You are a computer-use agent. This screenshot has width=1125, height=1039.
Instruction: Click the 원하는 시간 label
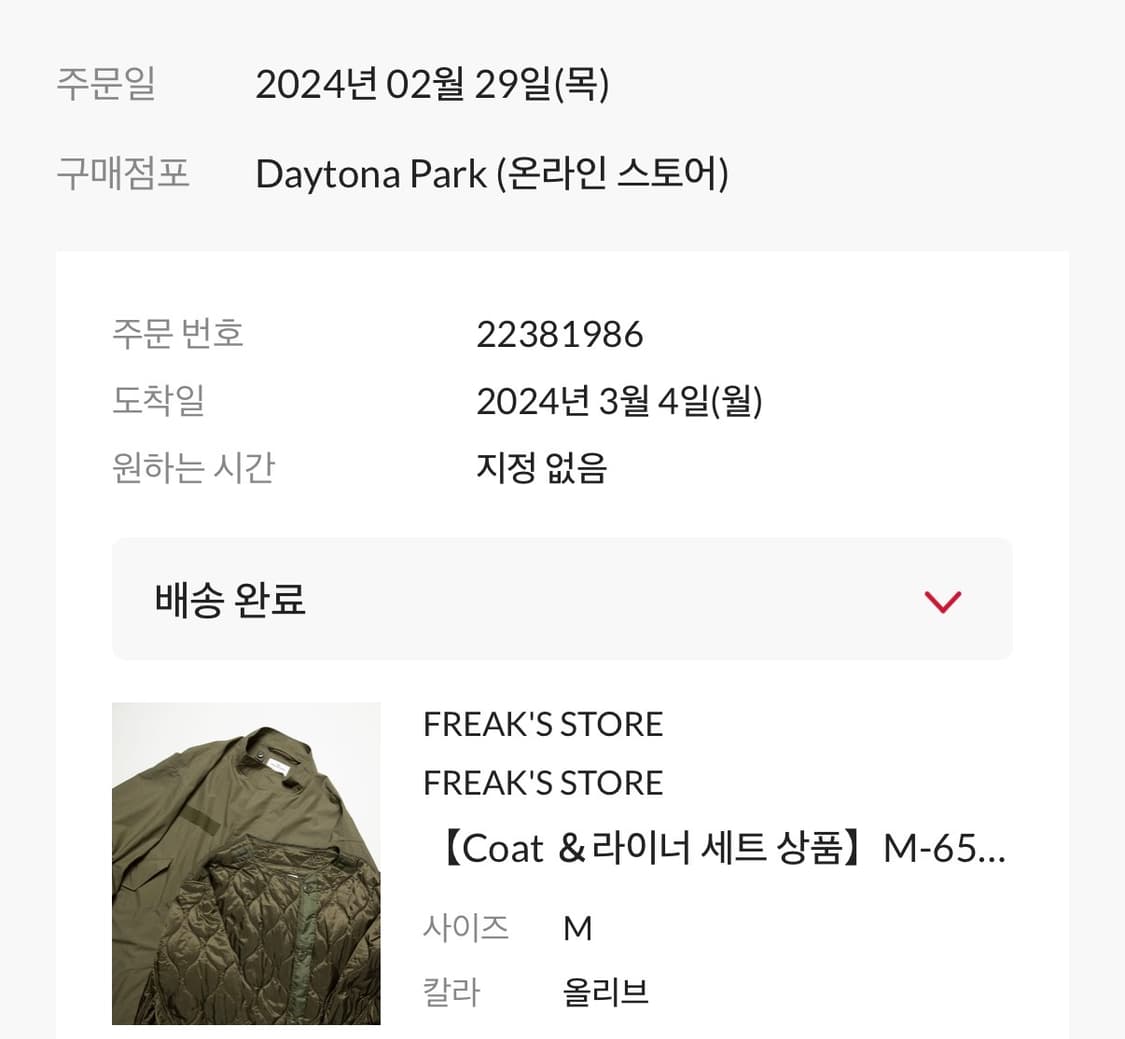click(193, 468)
